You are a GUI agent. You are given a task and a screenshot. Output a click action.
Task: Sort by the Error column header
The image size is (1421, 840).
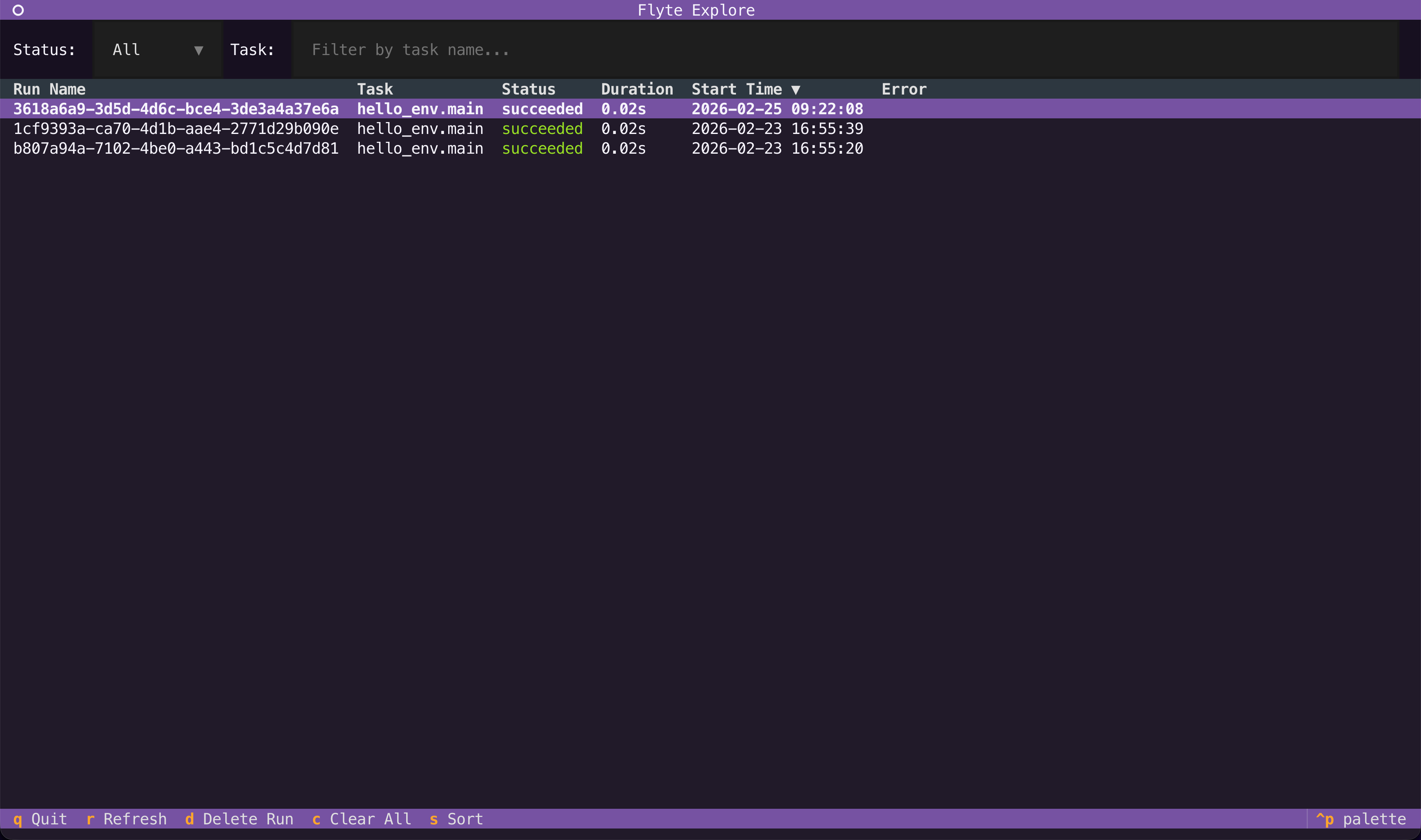coord(903,89)
